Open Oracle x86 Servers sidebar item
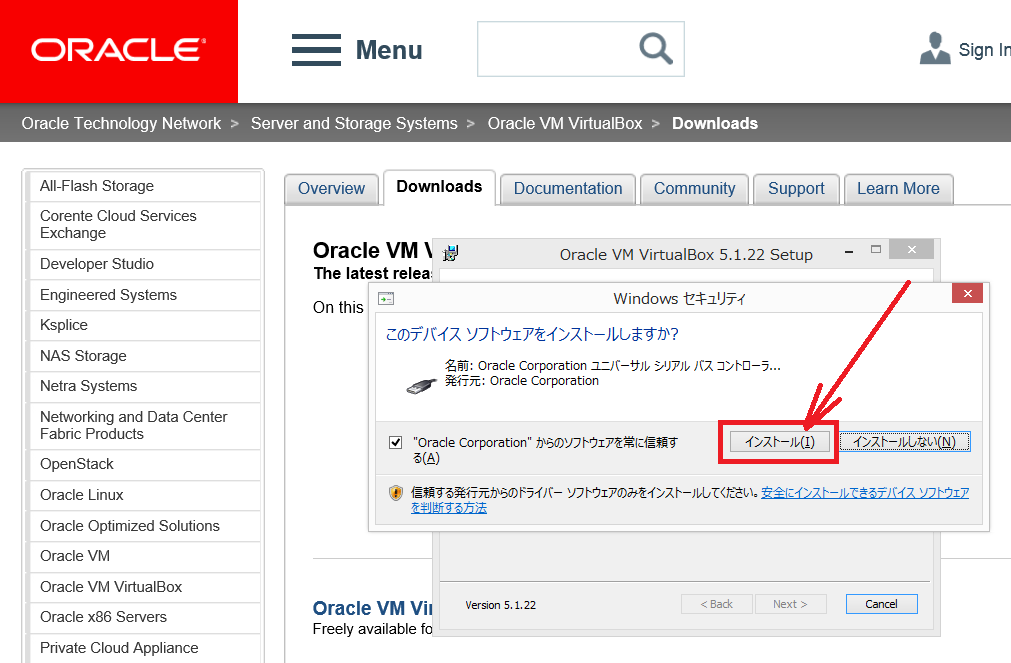1011x663 pixels. tap(145, 618)
